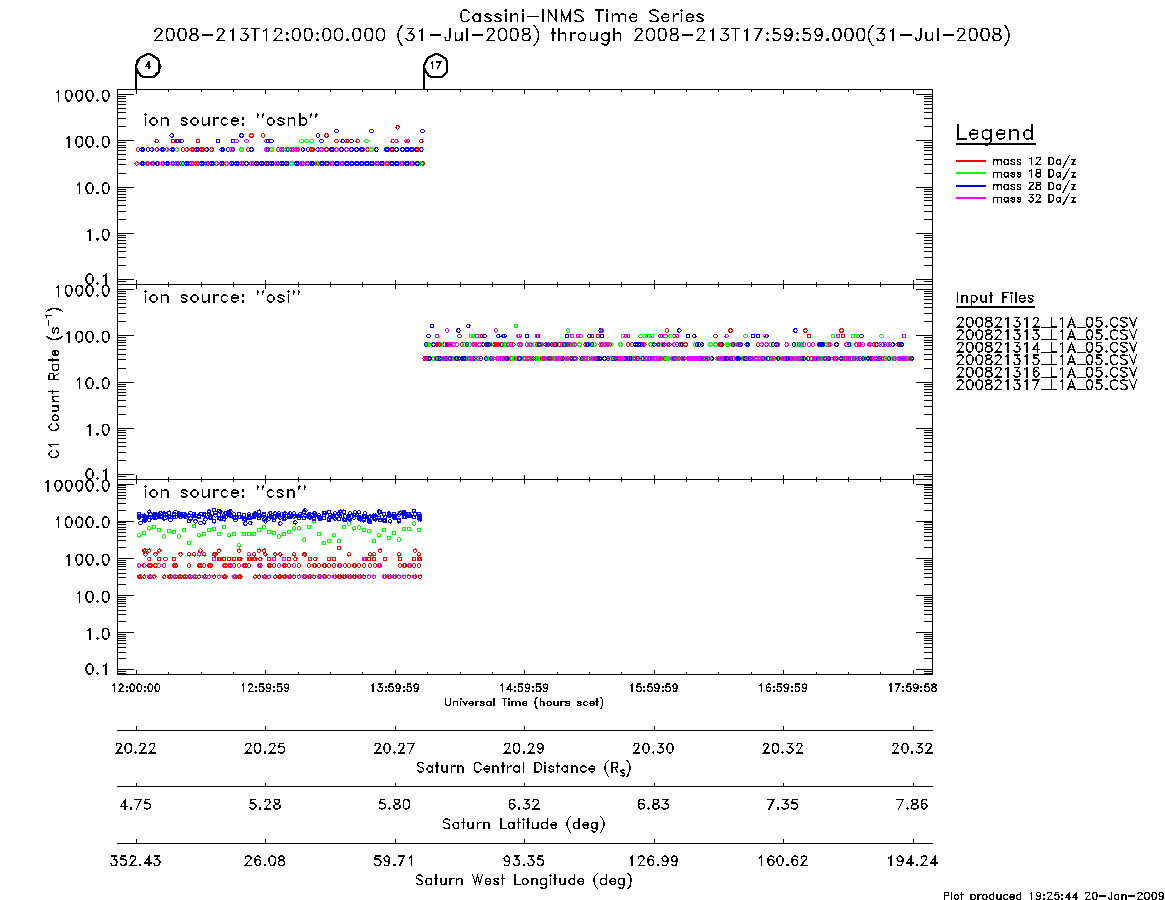Image resolution: width=1165 pixels, height=900 pixels.
Task: Click the 'ion source: "osnb"' label
Action: 231,120
